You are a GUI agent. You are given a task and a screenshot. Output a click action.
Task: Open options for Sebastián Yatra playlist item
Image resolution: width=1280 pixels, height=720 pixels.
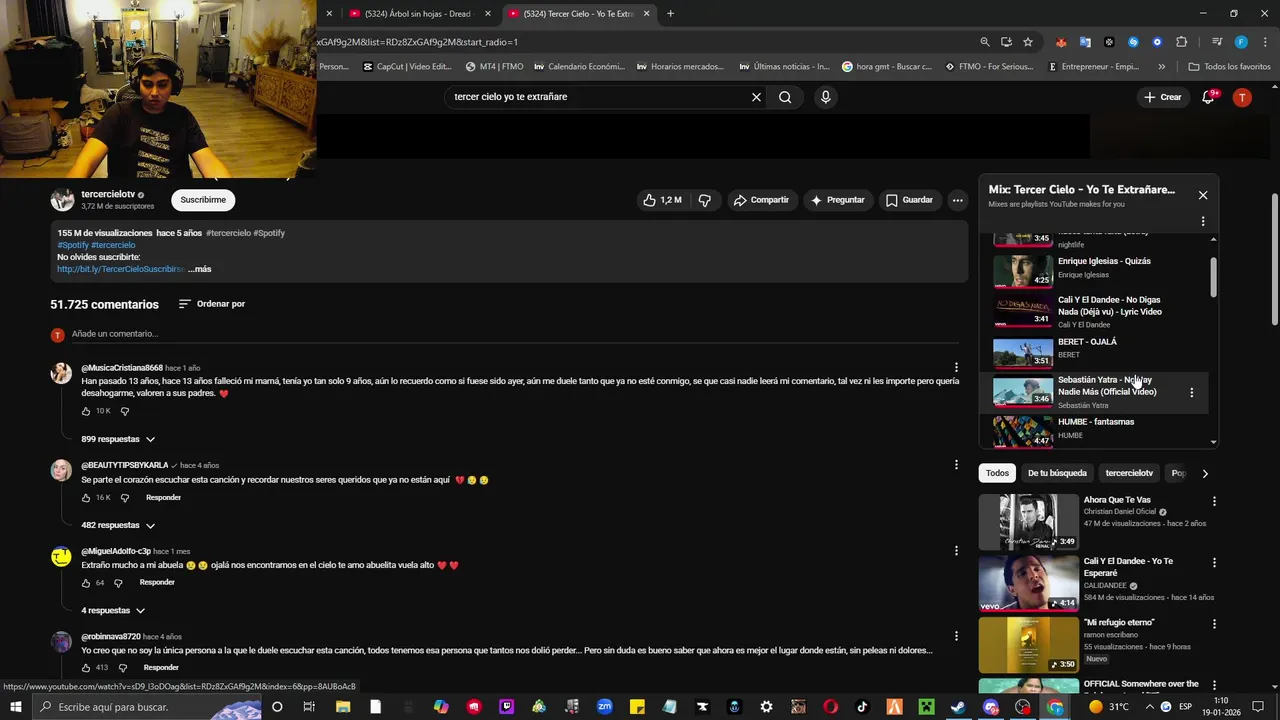coord(1191,393)
